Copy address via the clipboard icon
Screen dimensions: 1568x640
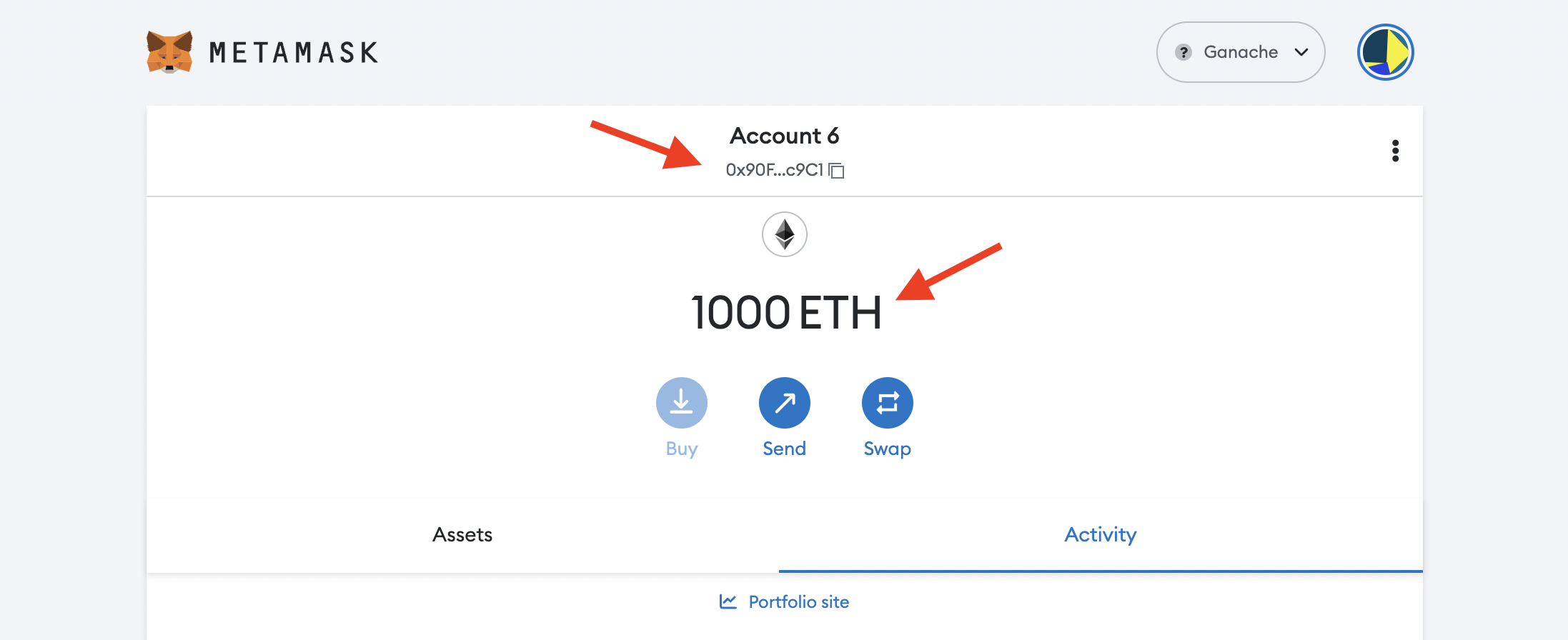point(837,171)
